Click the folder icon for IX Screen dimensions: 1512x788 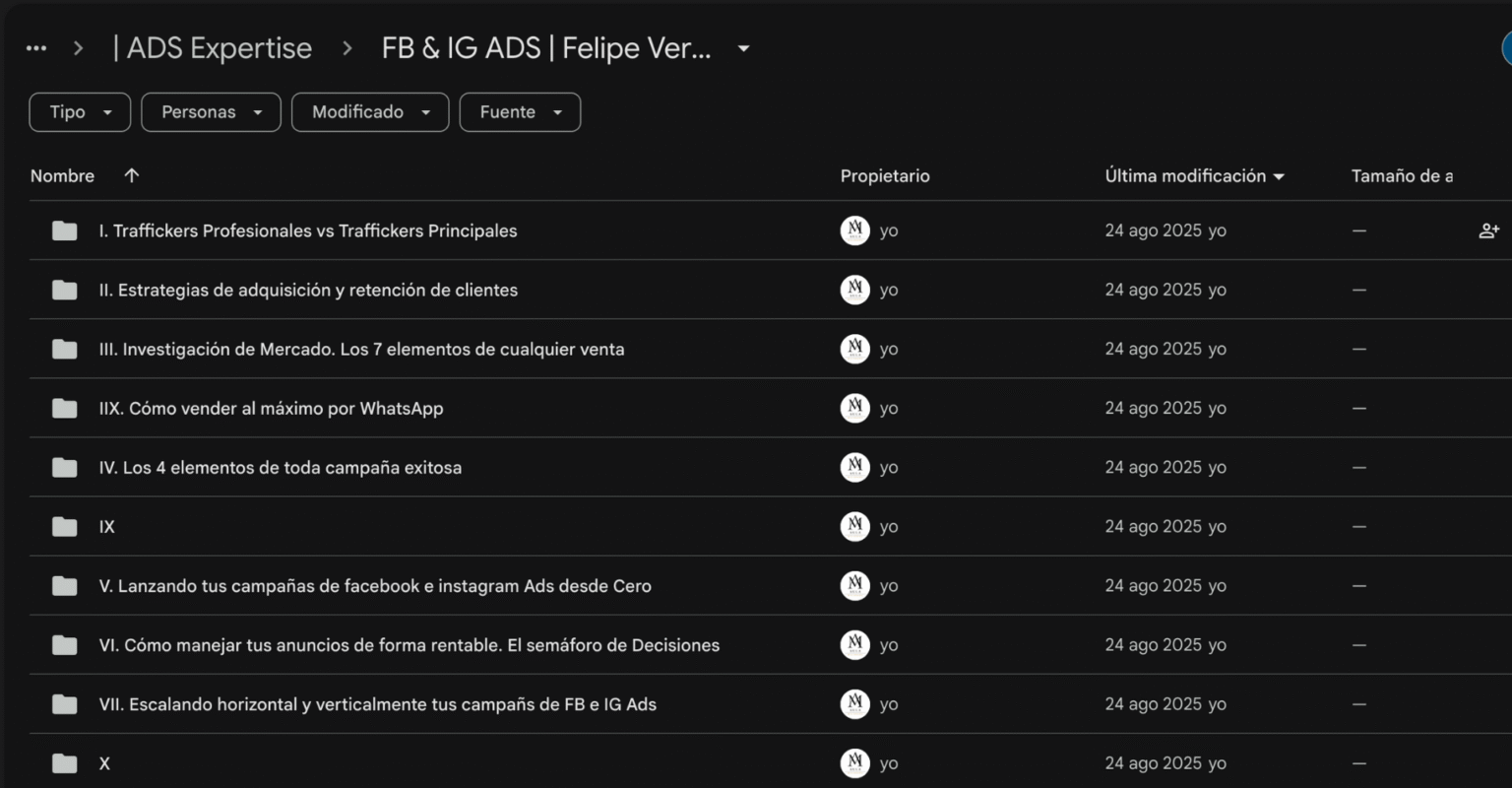pyautogui.click(x=65, y=527)
